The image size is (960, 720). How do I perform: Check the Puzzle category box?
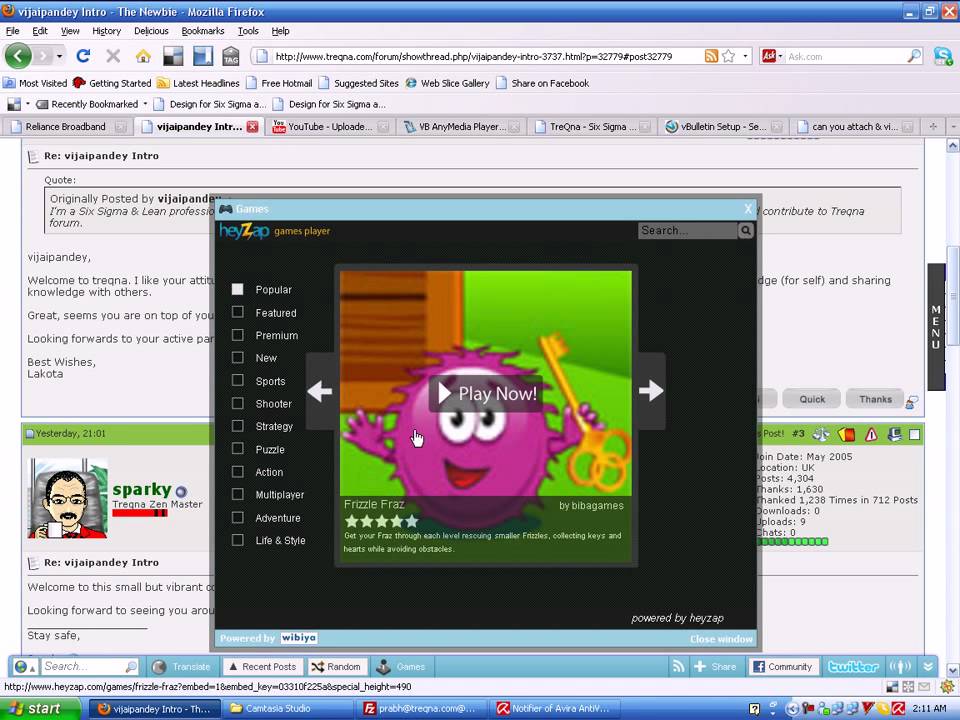pos(238,449)
